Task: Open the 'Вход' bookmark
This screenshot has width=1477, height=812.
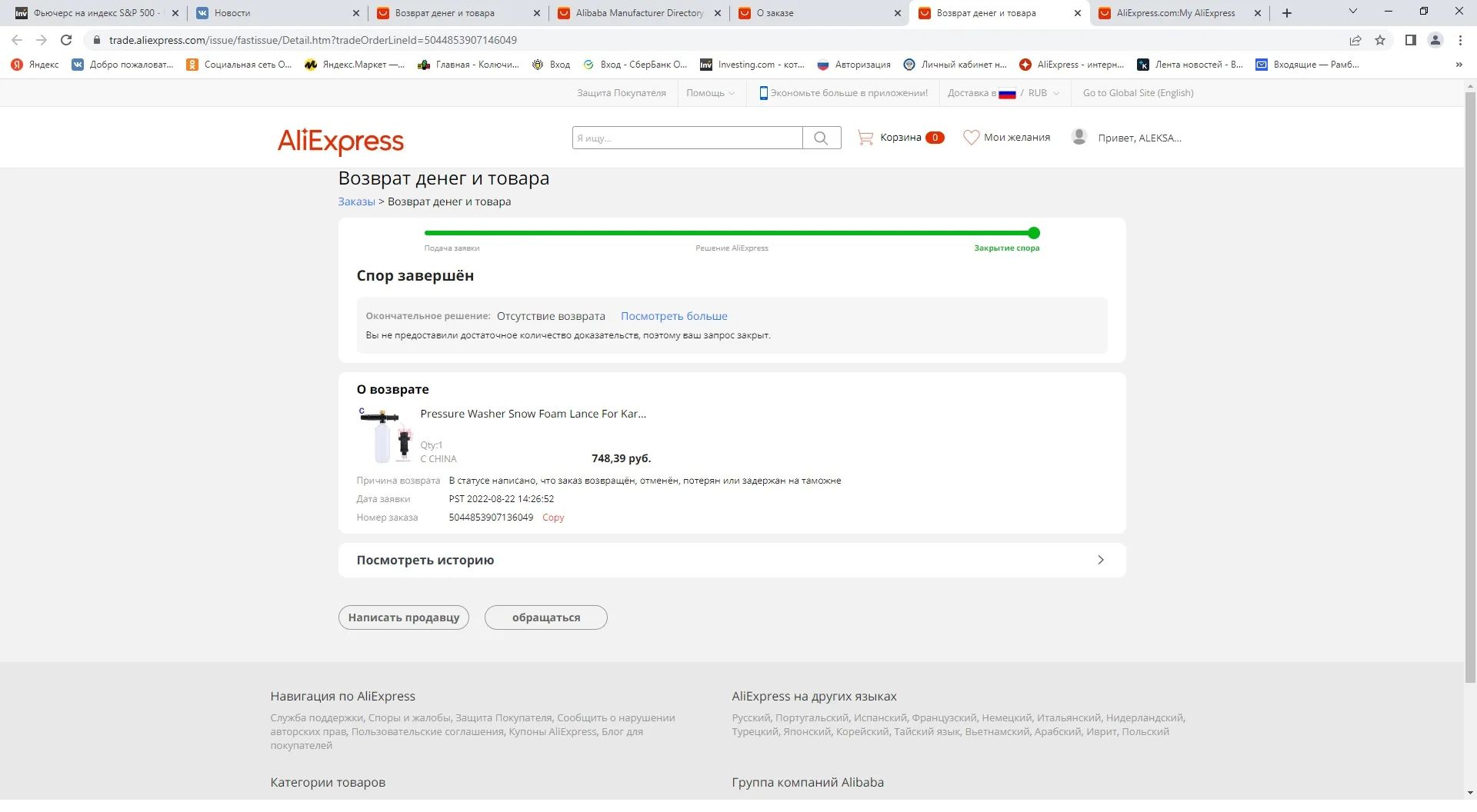Action: (552, 65)
